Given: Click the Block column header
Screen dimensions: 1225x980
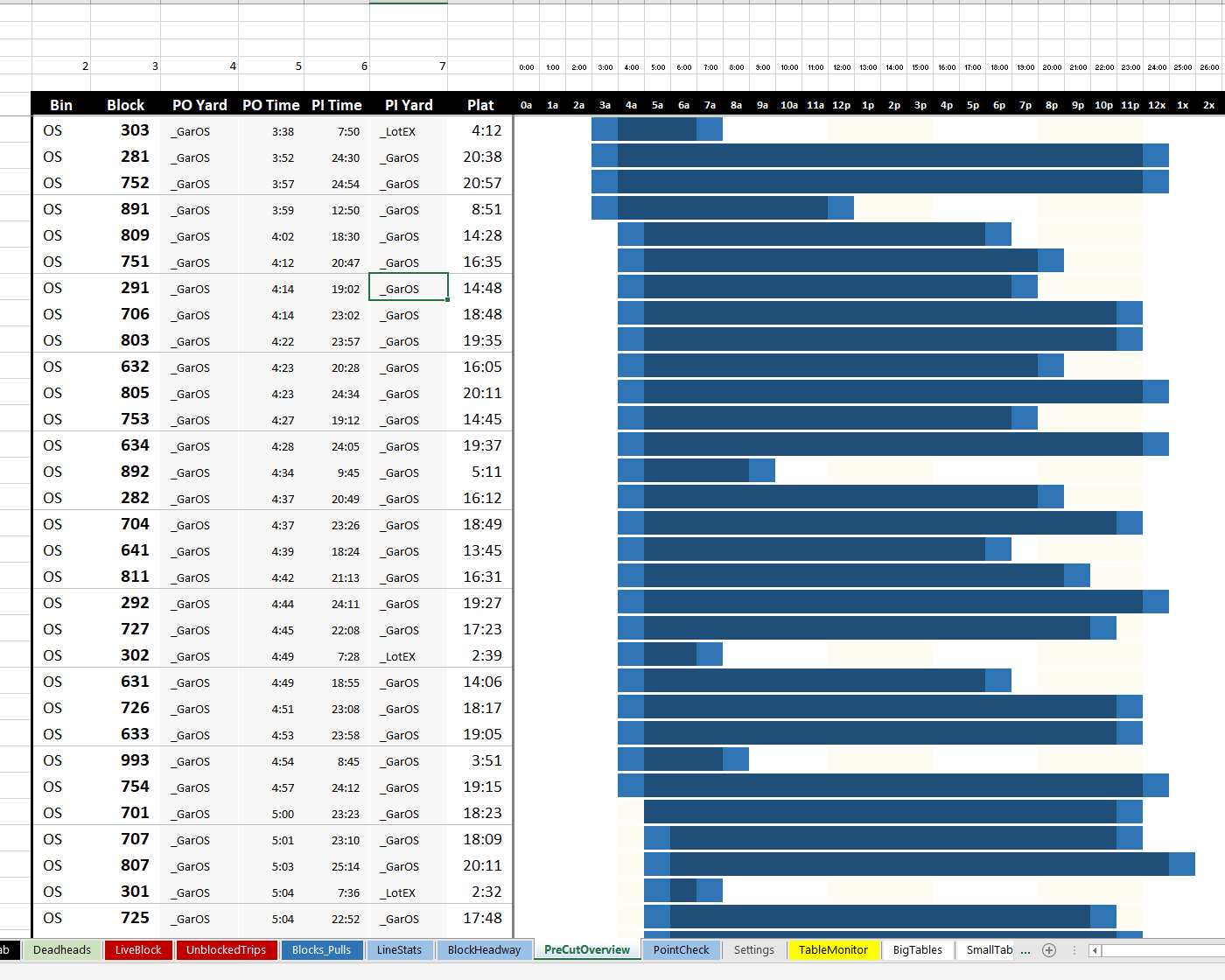Looking at the screenshot, I should [125, 105].
